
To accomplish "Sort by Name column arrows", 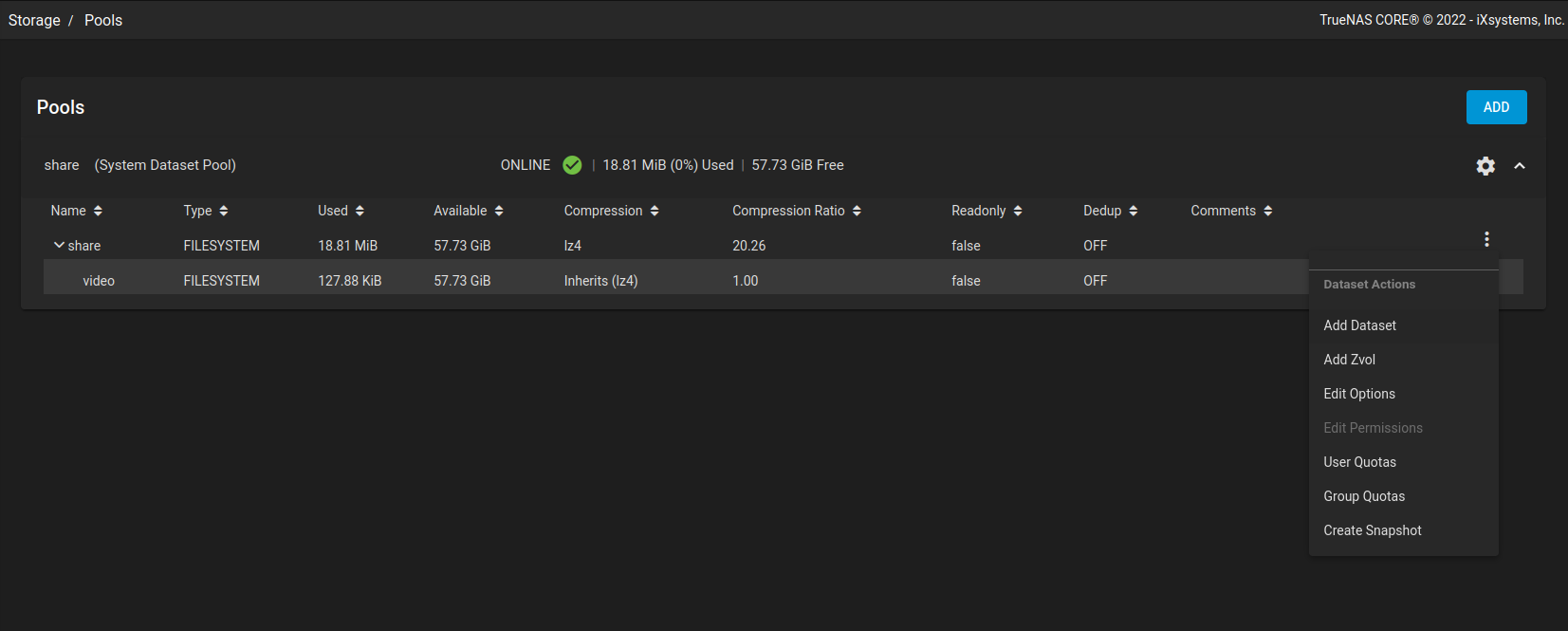I will coord(98,211).
